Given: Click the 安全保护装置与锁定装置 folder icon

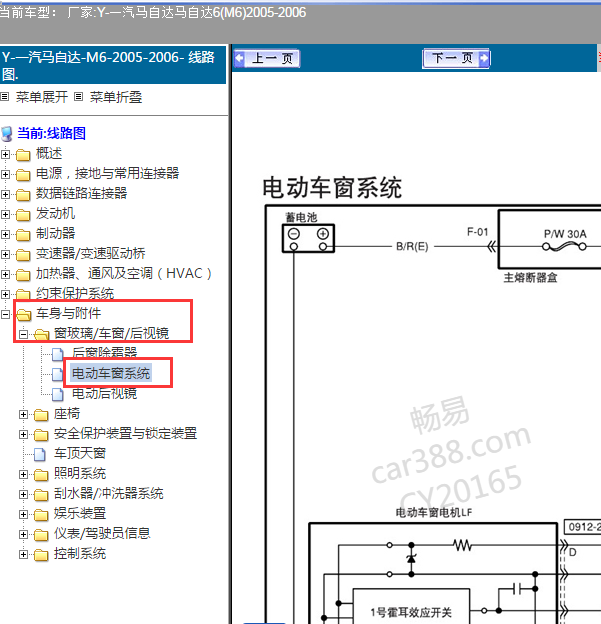Looking at the screenshot, I should pos(41,435).
